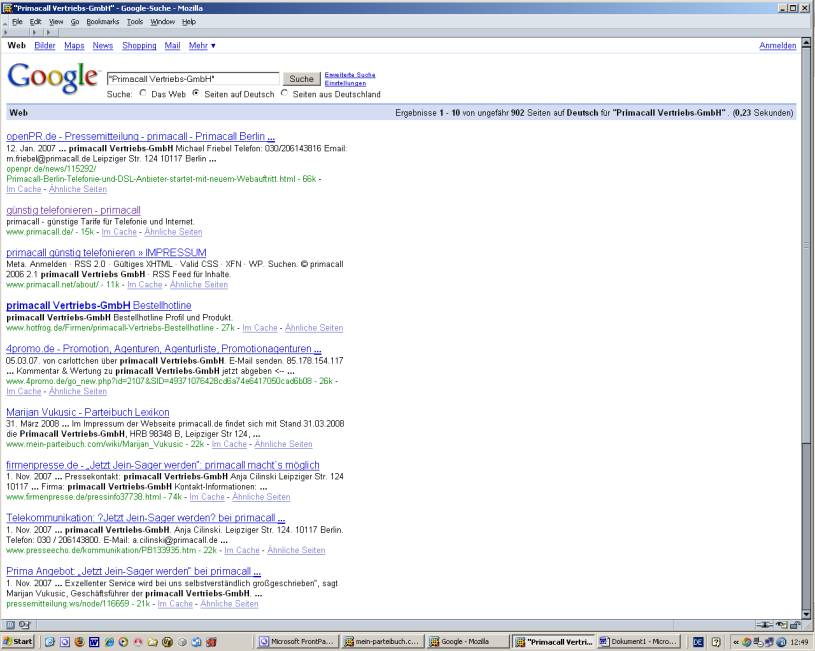Screen dimensions: 815x651
Task: Open the Window menu
Action: point(163,22)
